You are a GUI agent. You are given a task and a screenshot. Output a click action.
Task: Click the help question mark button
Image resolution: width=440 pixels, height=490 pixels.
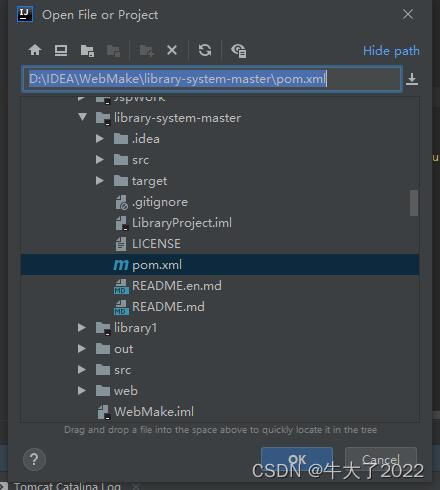pyautogui.click(x=34, y=460)
